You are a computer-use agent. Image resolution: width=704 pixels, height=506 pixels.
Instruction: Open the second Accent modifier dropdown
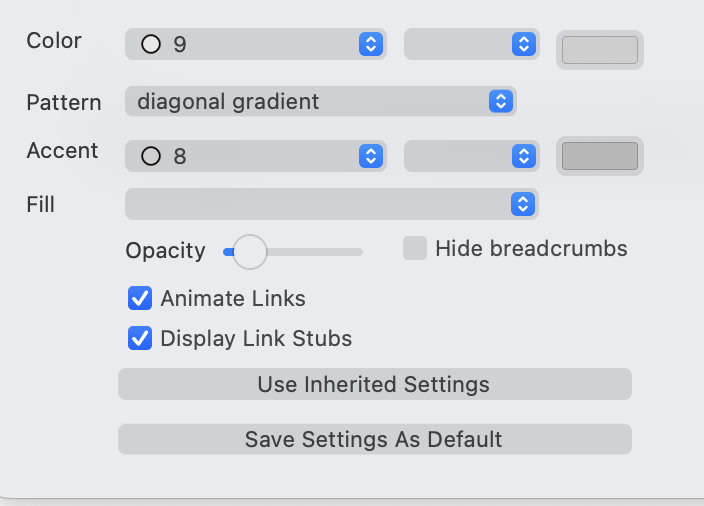pos(470,156)
